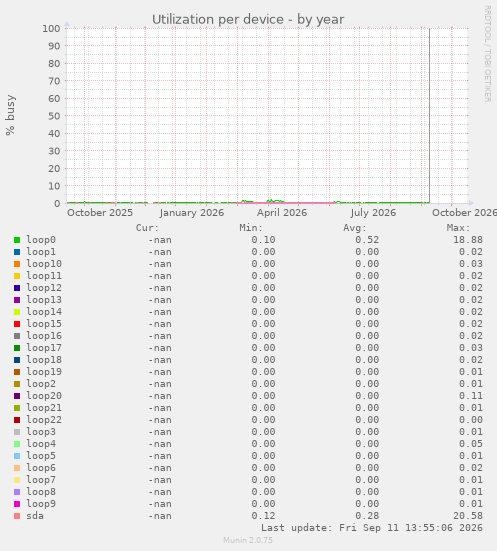497x551 pixels.
Task: Click the 'loop19' legend label
Action: [44, 372]
